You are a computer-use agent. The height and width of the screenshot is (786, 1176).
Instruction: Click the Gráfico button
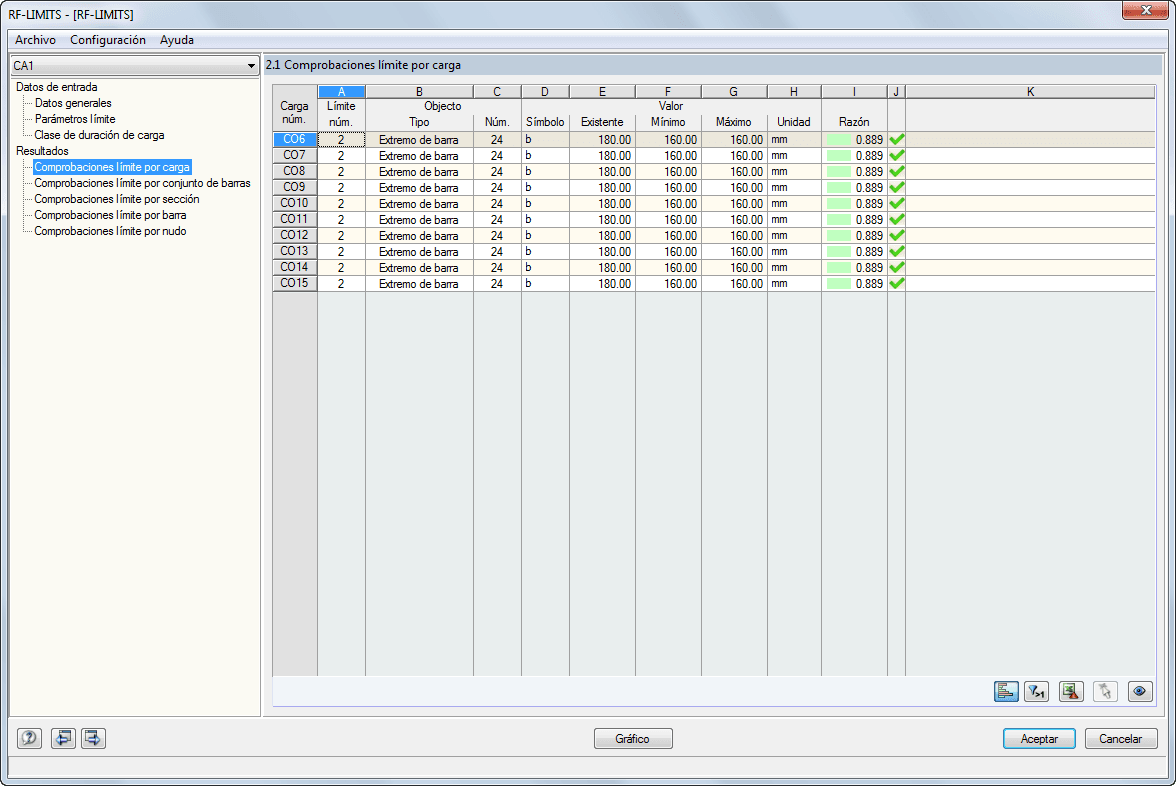(633, 739)
